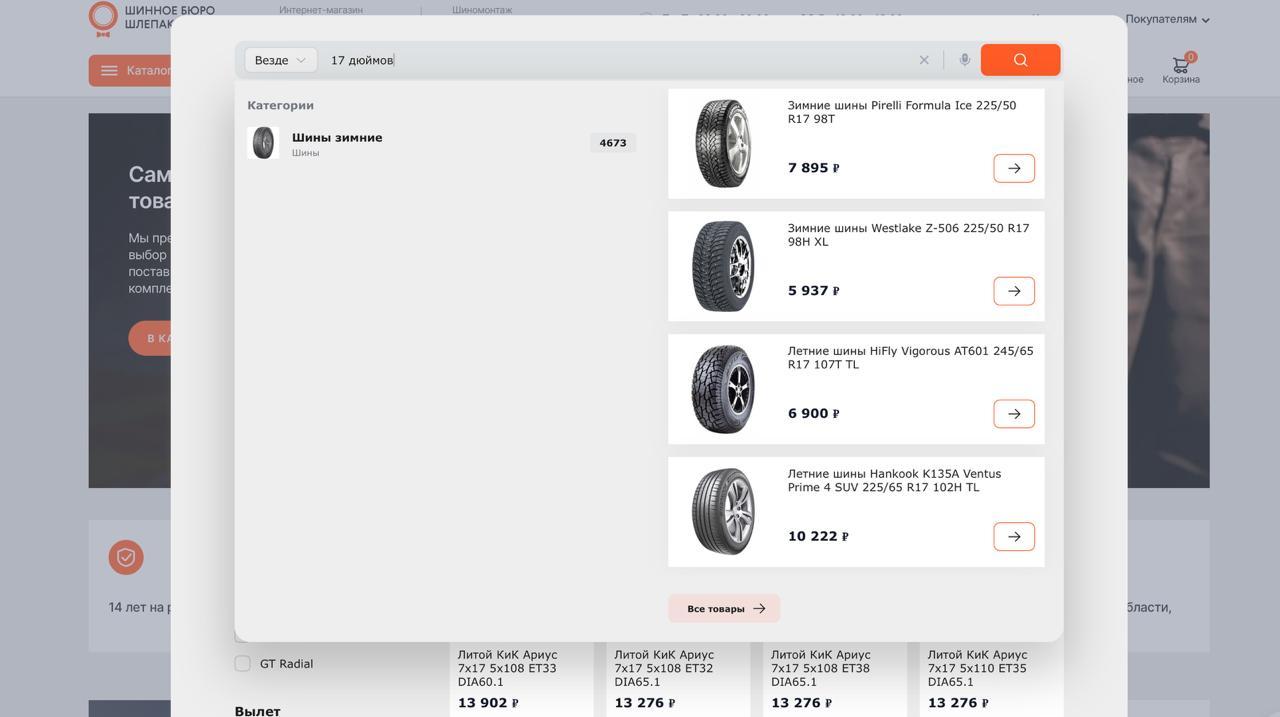The height and width of the screenshot is (717, 1280).
Task: Activate voice search microphone icon
Action: click(x=964, y=60)
